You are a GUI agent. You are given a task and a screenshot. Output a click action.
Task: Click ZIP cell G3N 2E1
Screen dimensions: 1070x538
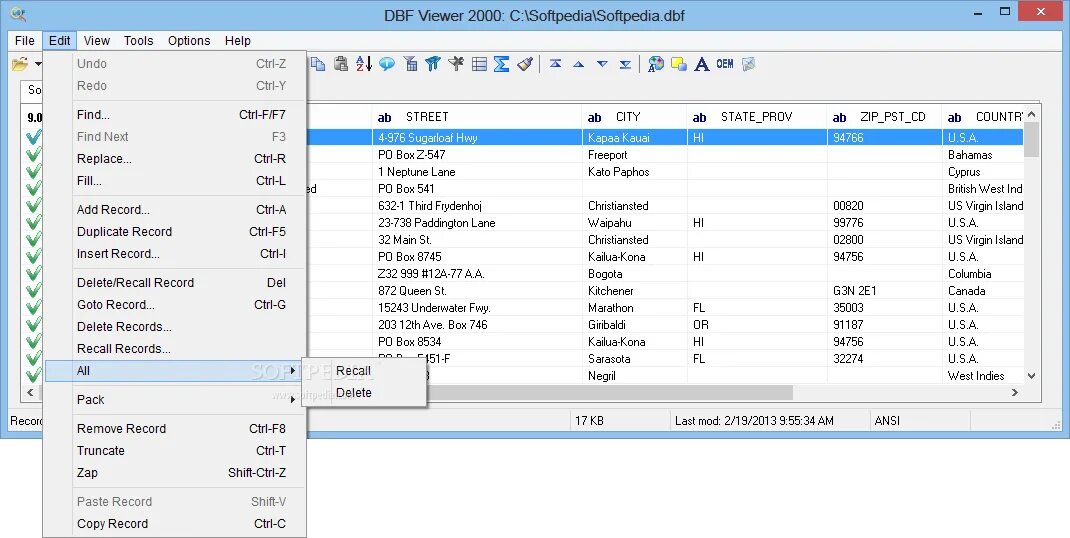click(x=884, y=291)
